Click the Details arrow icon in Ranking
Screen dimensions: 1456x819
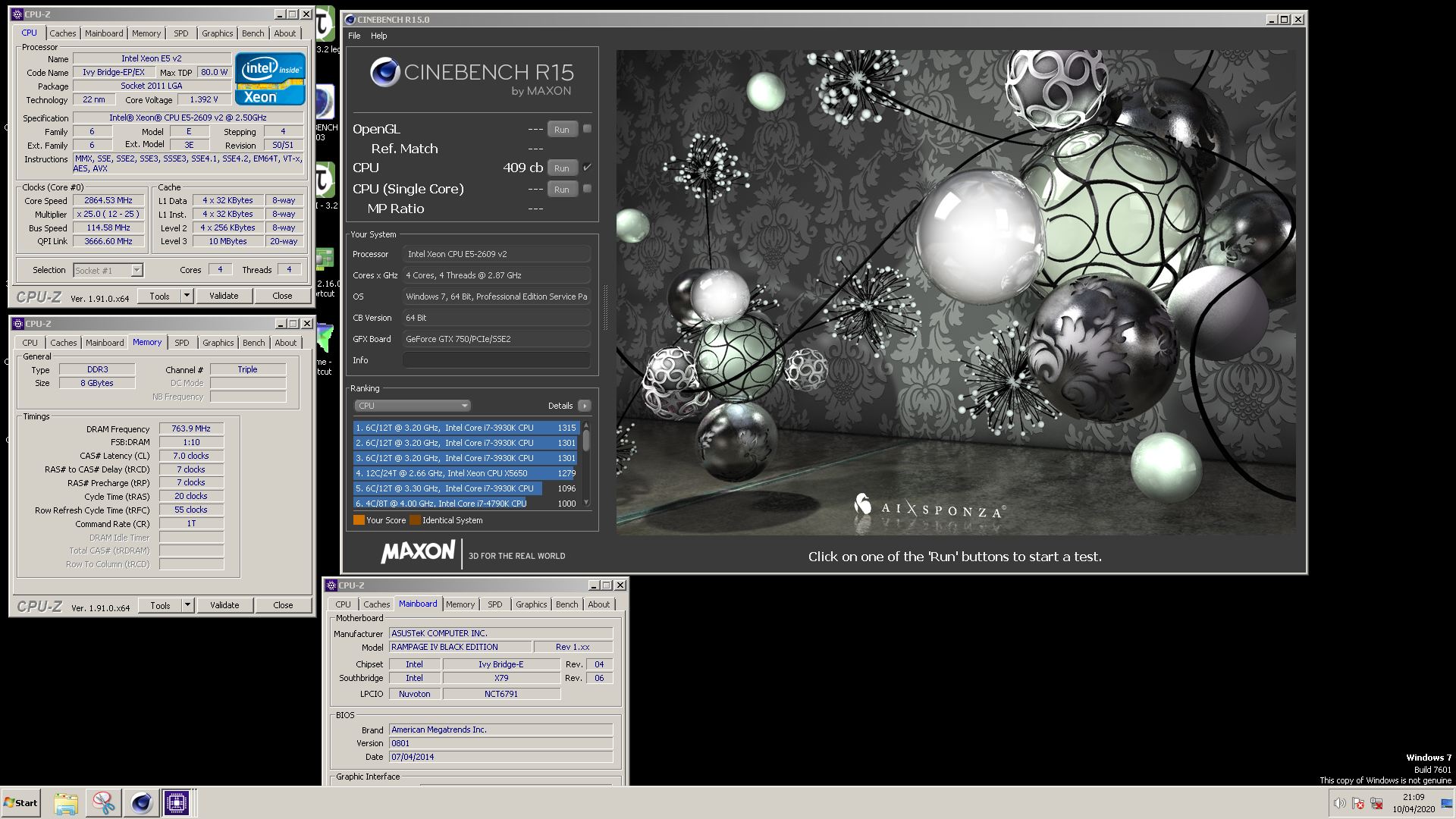tap(585, 406)
